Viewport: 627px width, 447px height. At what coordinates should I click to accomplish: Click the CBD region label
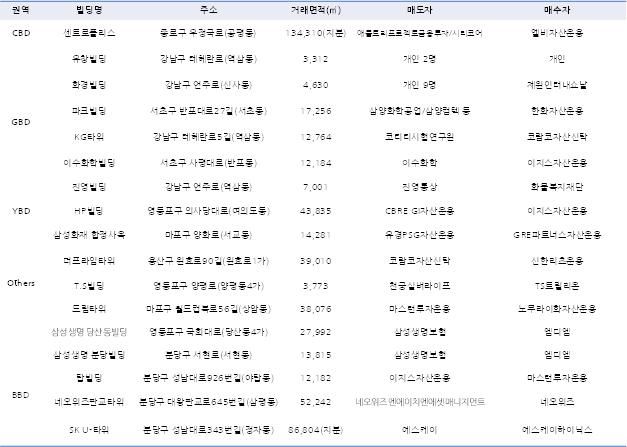click(x=21, y=32)
